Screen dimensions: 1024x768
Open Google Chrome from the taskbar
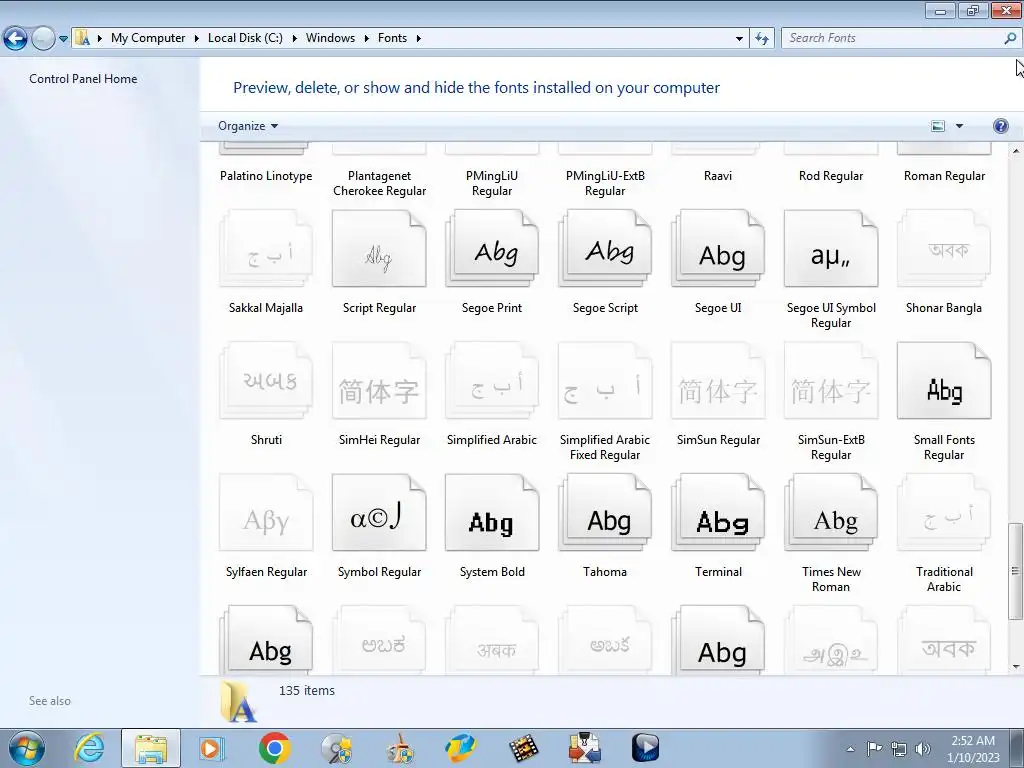pyautogui.click(x=274, y=748)
